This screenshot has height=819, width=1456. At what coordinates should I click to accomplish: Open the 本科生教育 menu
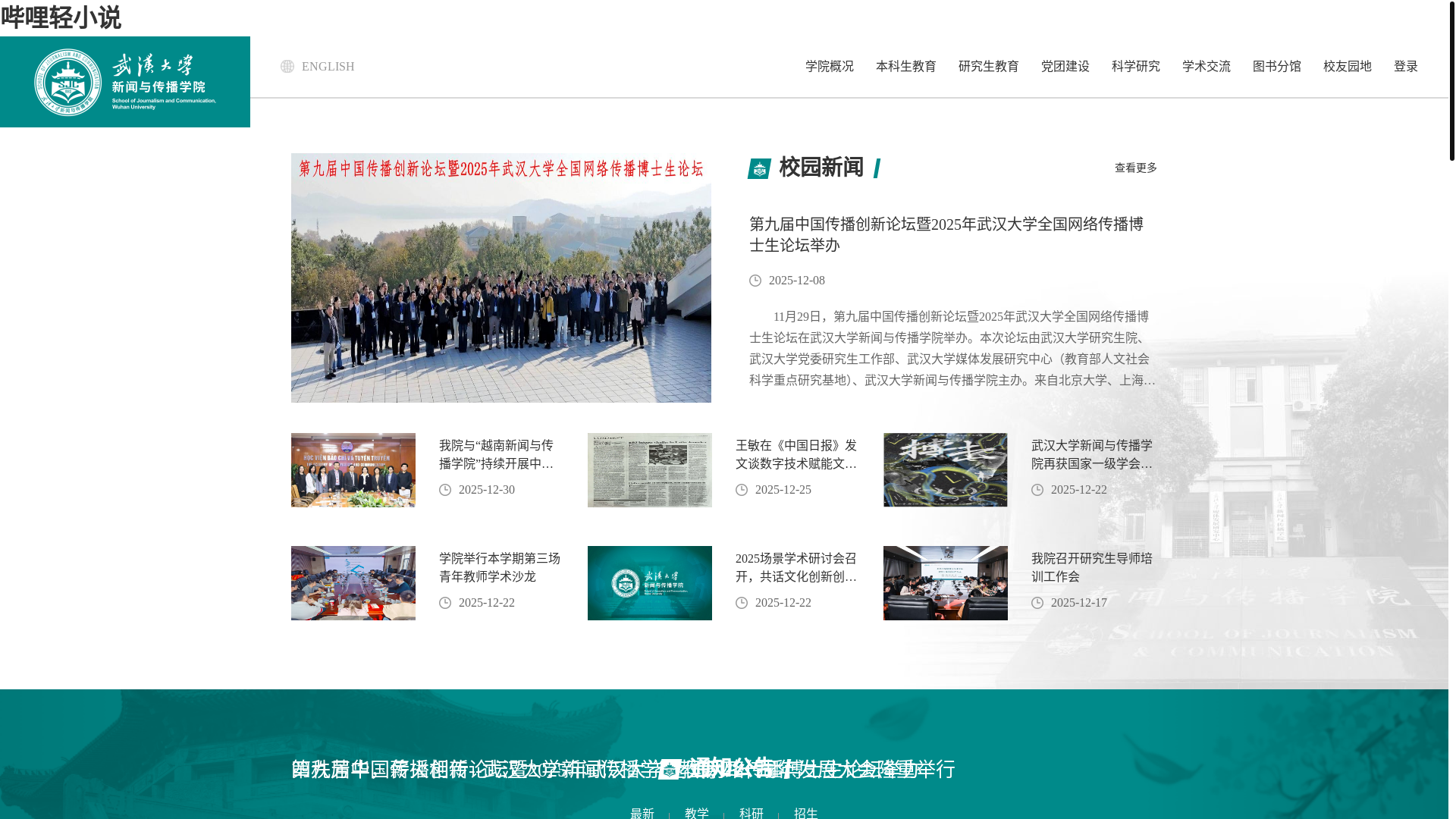[906, 67]
